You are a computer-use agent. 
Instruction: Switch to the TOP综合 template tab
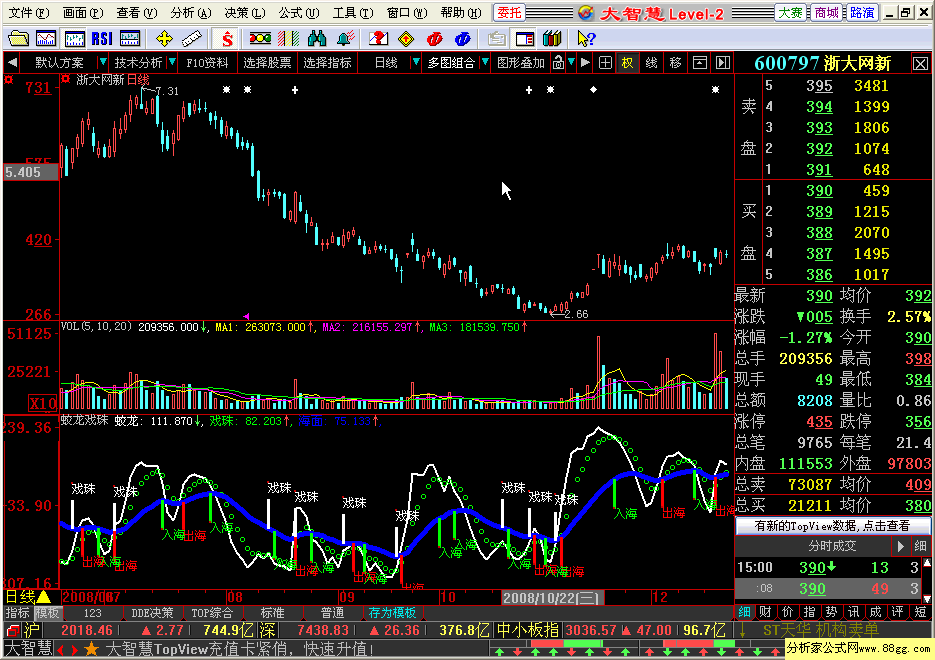tap(212, 613)
